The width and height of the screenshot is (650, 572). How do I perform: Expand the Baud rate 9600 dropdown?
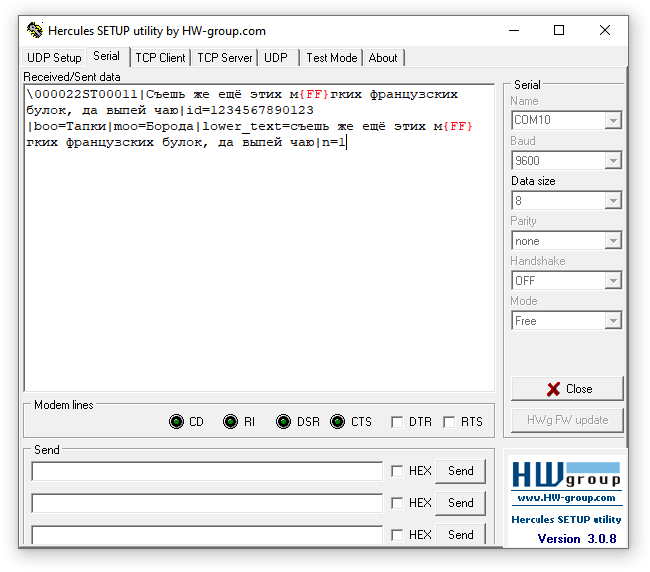[x=613, y=161]
